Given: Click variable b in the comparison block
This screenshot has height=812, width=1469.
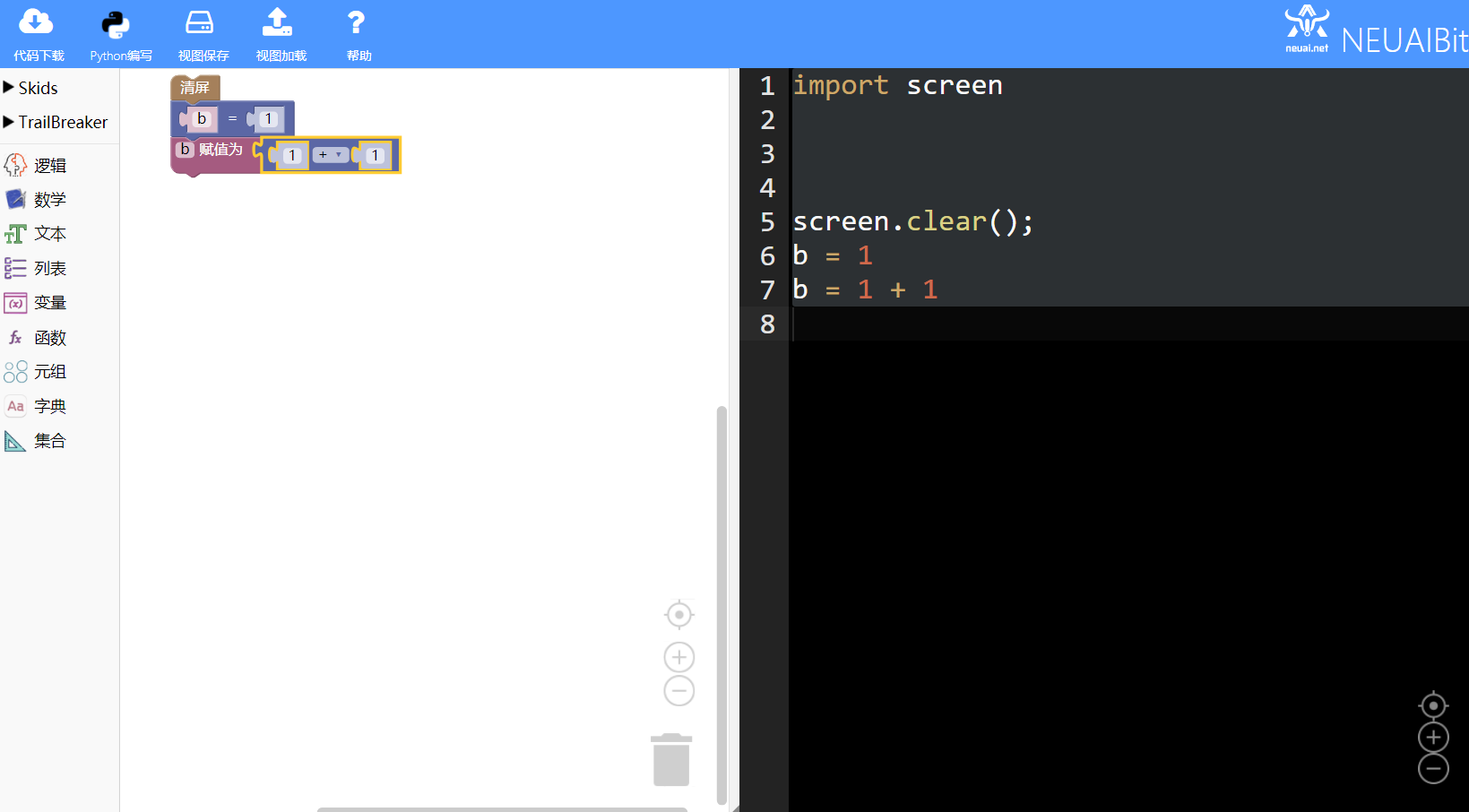Looking at the screenshot, I should pos(202,118).
